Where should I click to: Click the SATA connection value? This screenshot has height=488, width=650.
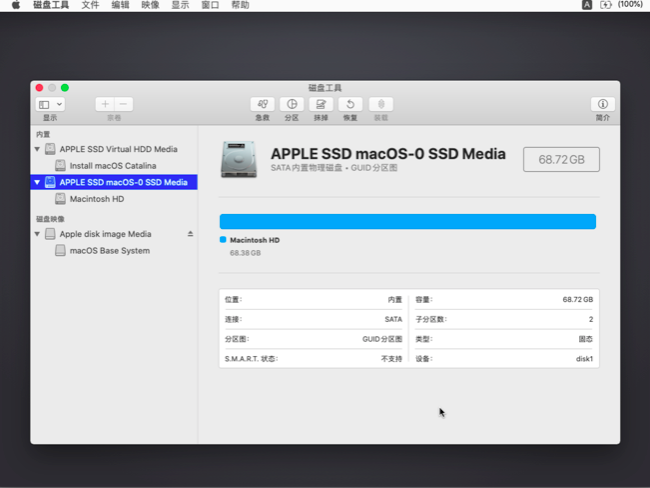point(393,319)
